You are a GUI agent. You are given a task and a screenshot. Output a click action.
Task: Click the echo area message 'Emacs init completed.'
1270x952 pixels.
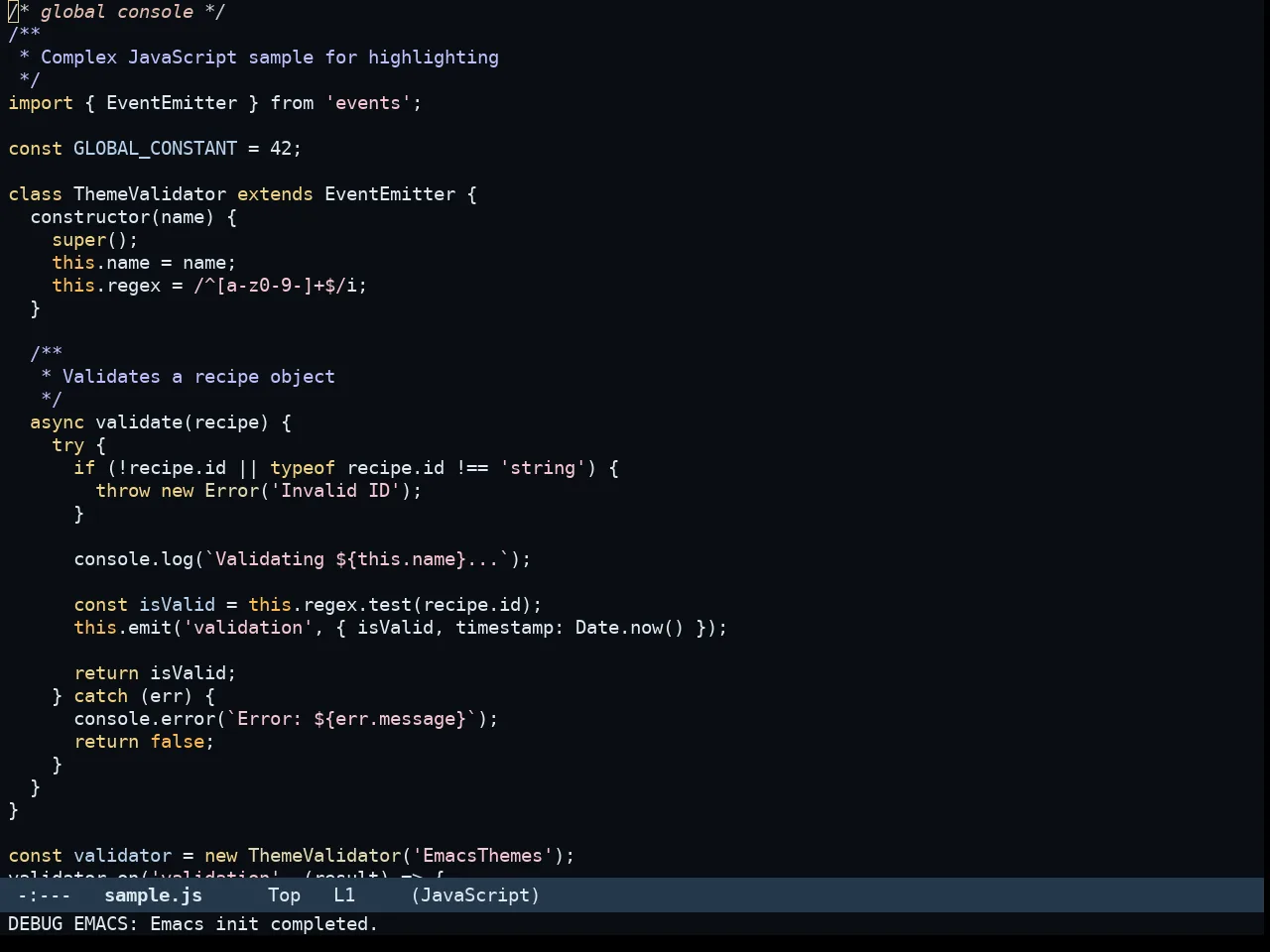point(264,923)
